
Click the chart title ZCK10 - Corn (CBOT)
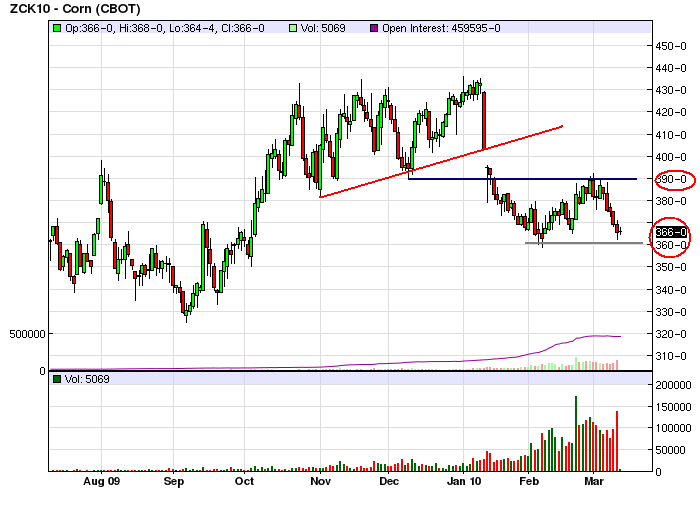[x=75, y=8]
